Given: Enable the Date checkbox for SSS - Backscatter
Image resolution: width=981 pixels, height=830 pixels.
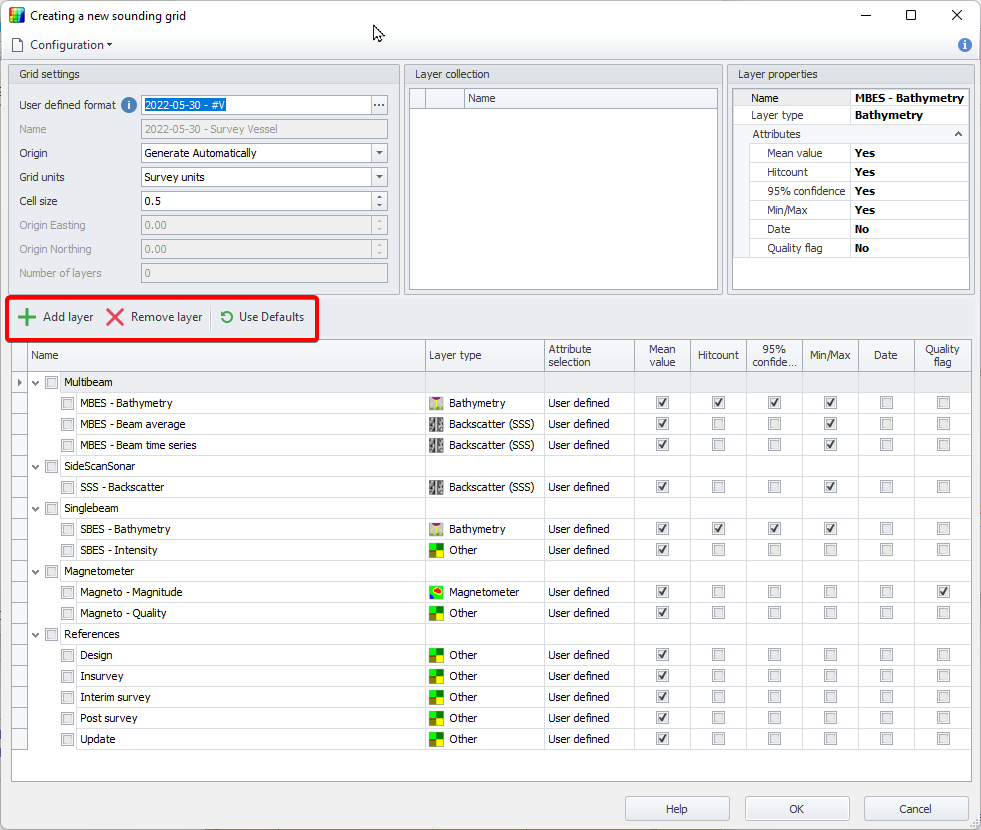Looking at the screenshot, I should tap(886, 487).
